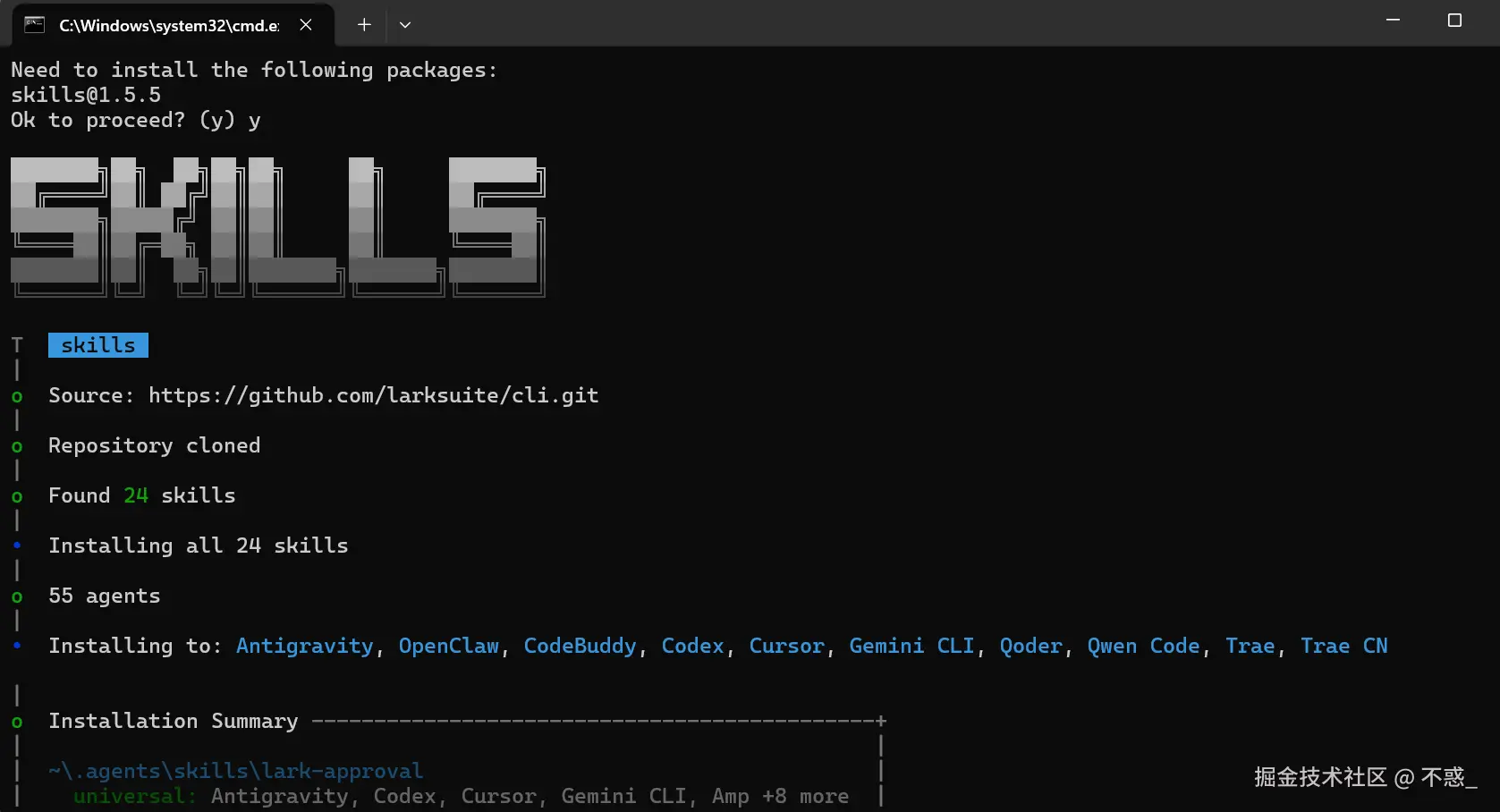Click the 'Installing all 24 skills' line
This screenshot has height=812, width=1500.
click(x=199, y=546)
